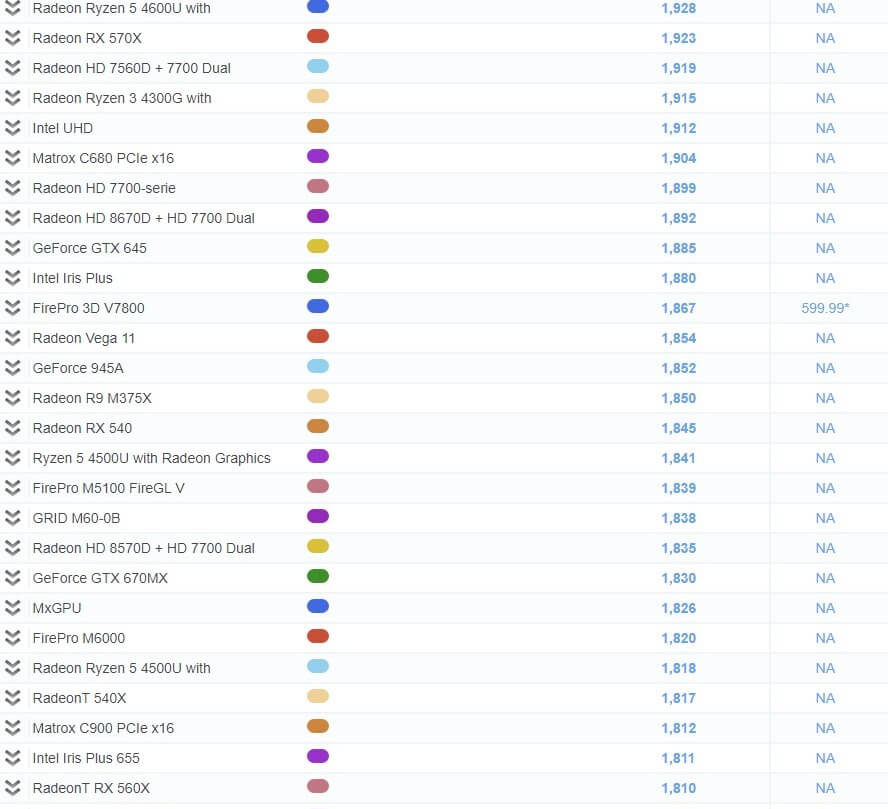Click the 1,854 score for Radeon Vega 11

pos(678,338)
